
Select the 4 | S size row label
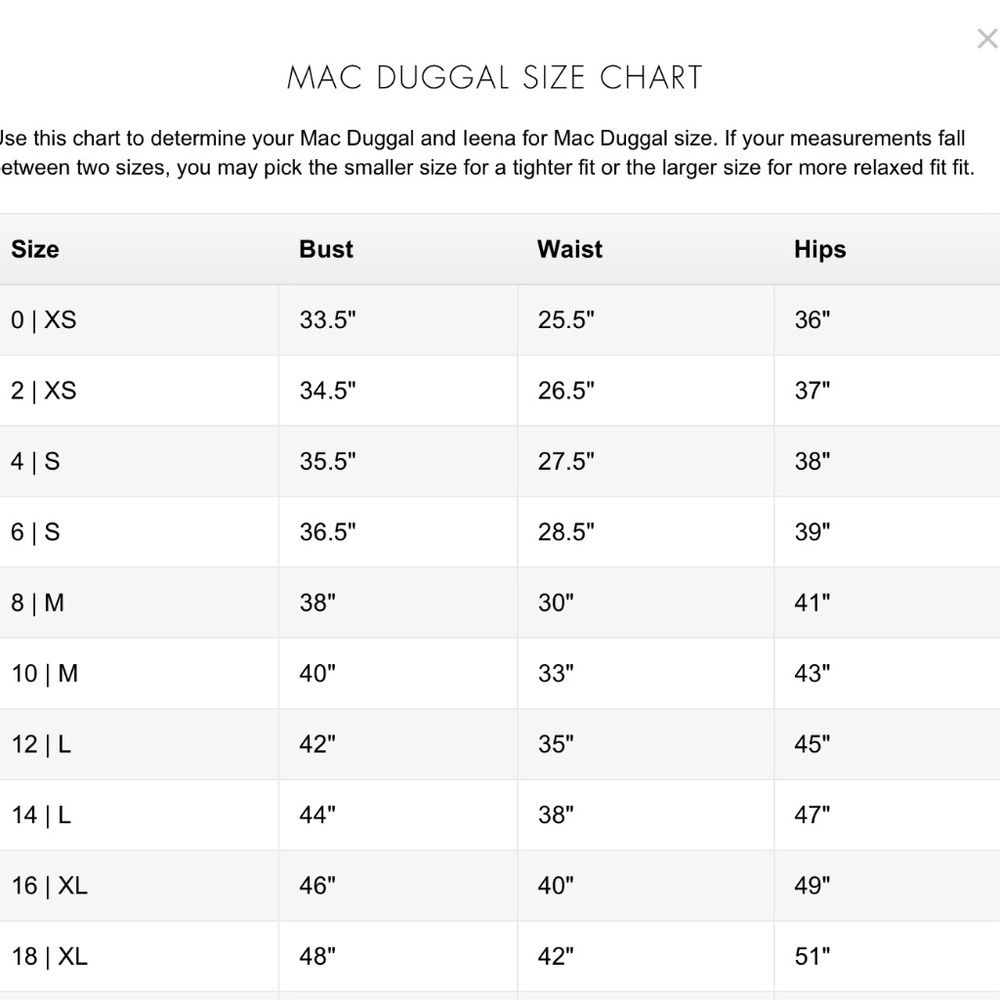35,462
